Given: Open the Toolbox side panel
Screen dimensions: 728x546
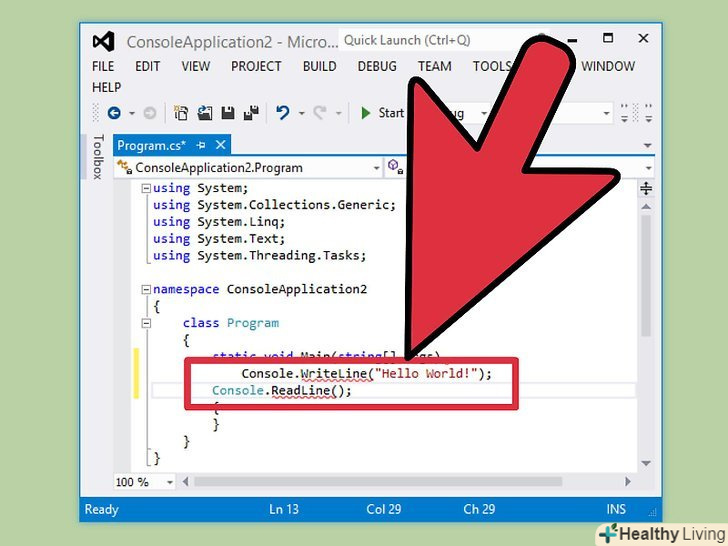Looking at the screenshot, I should click(x=98, y=156).
